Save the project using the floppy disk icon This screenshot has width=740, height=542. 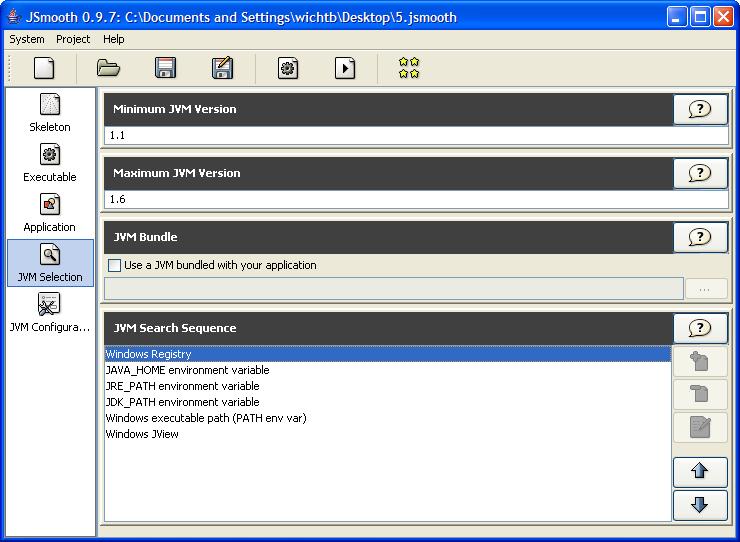coord(165,68)
